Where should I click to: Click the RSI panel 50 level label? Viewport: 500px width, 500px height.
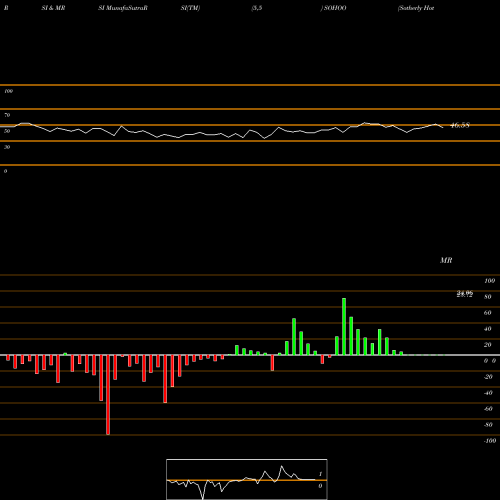(x=7, y=131)
